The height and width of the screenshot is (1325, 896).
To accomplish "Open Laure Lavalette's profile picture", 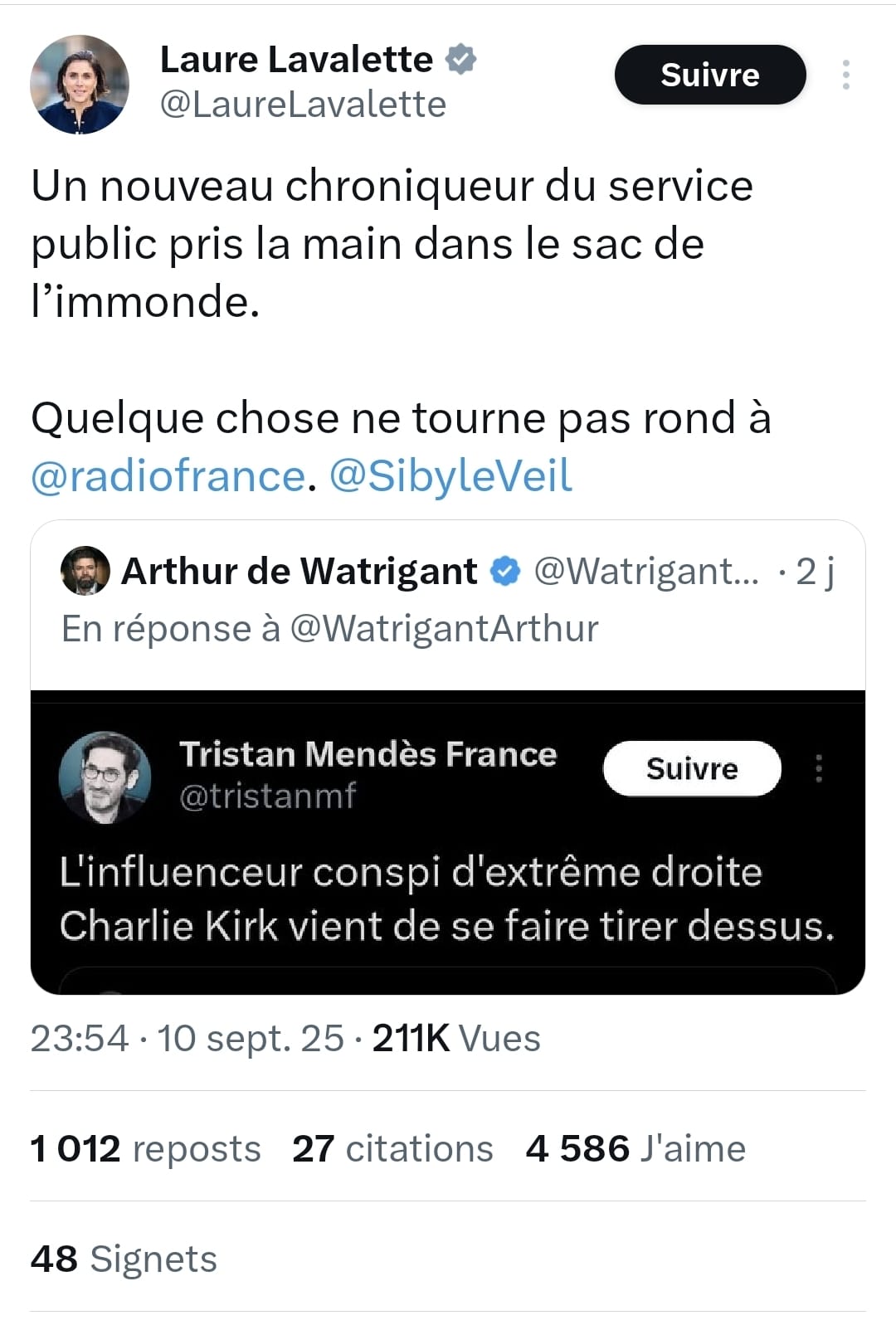I will click(80, 84).
